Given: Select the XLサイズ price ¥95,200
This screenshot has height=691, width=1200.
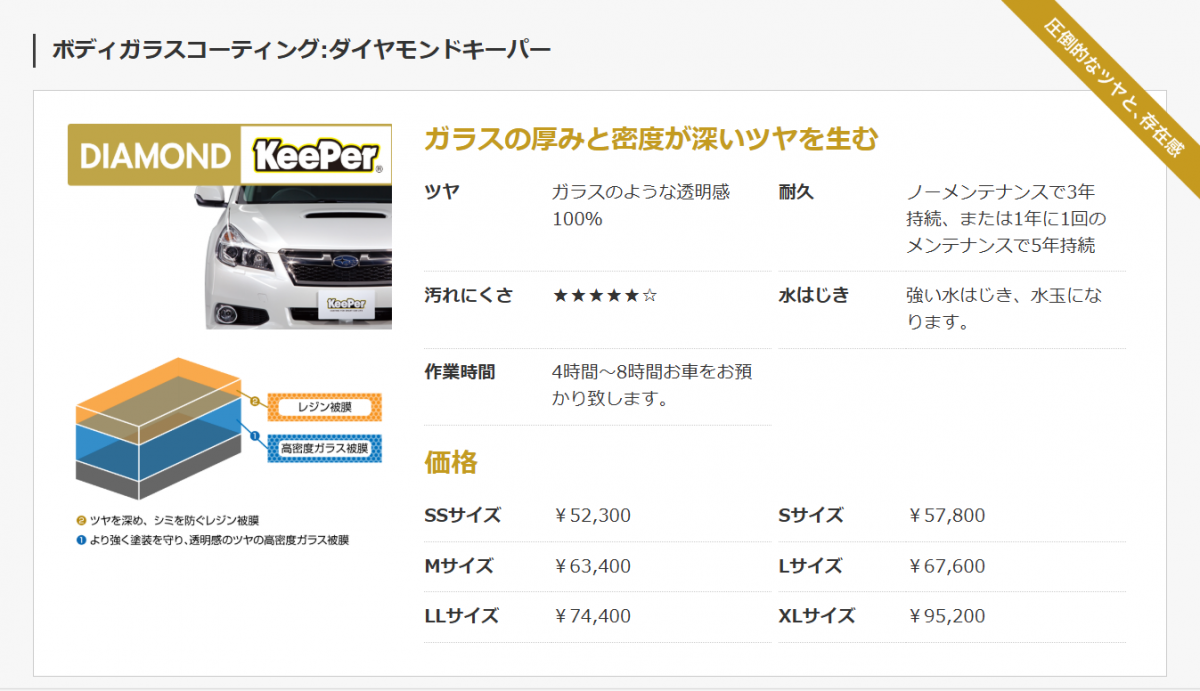Looking at the screenshot, I should [946, 616].
